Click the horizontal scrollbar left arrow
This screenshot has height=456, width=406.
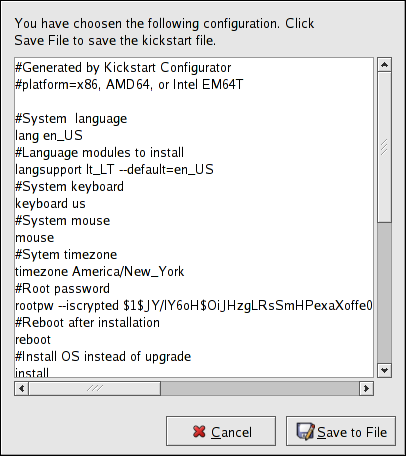click(22, 389)
